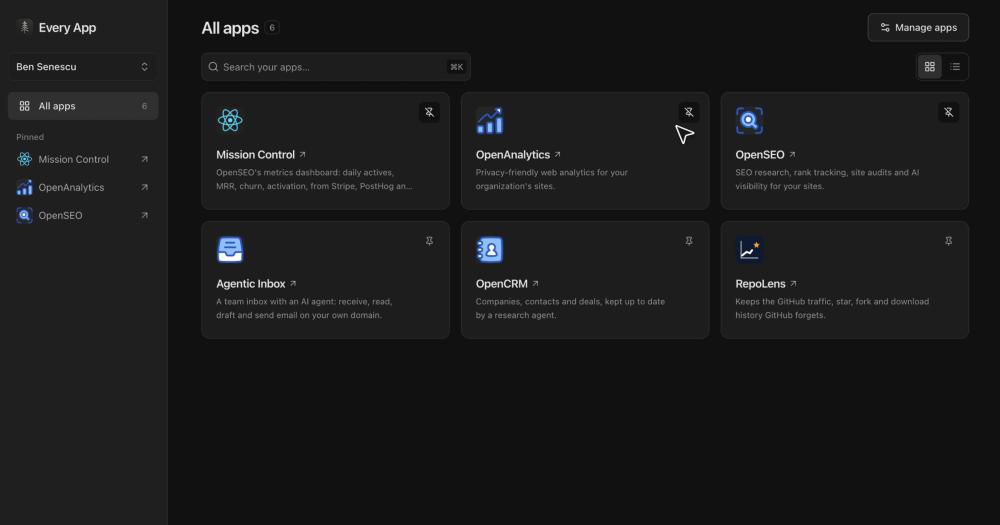
Task: Click the Every App tree logo
Action: (x=24, y=27)
